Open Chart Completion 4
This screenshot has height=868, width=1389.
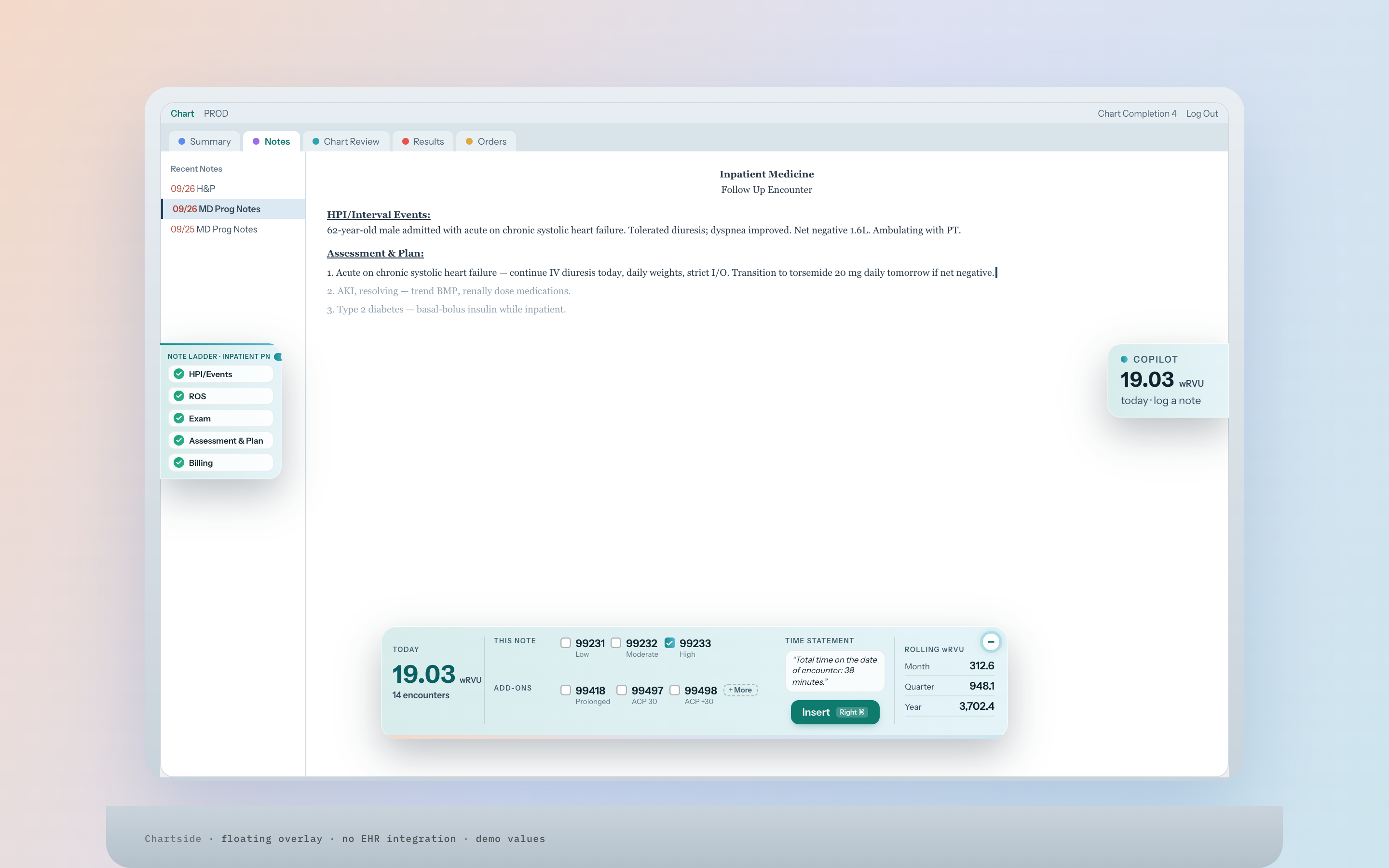[1137, 114]
